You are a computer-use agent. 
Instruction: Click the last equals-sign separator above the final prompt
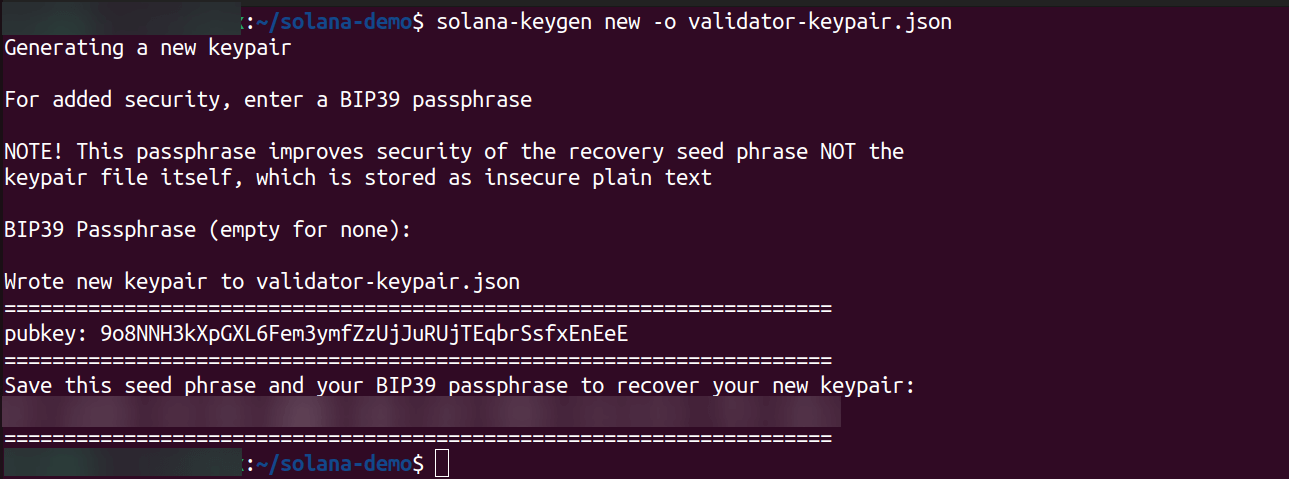(x=418, y=438)
